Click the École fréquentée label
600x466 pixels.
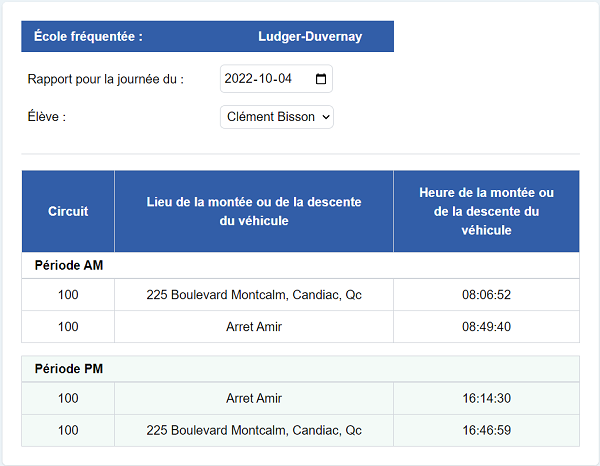point(88,37)
